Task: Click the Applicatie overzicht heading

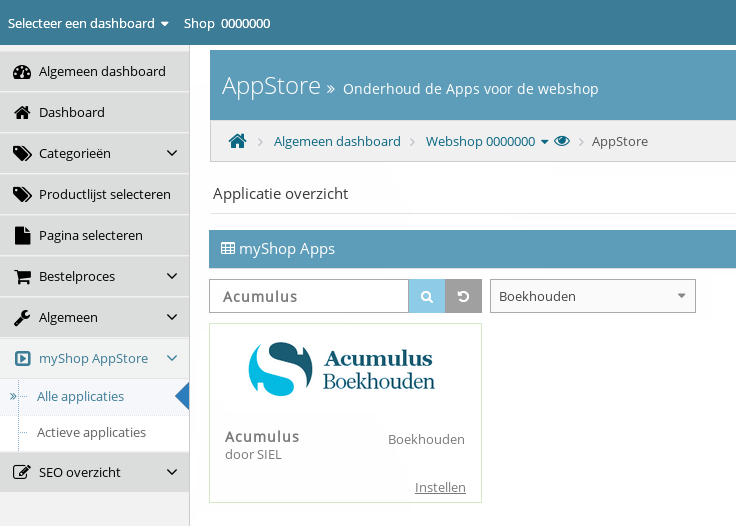Action: tap(281, 193)
